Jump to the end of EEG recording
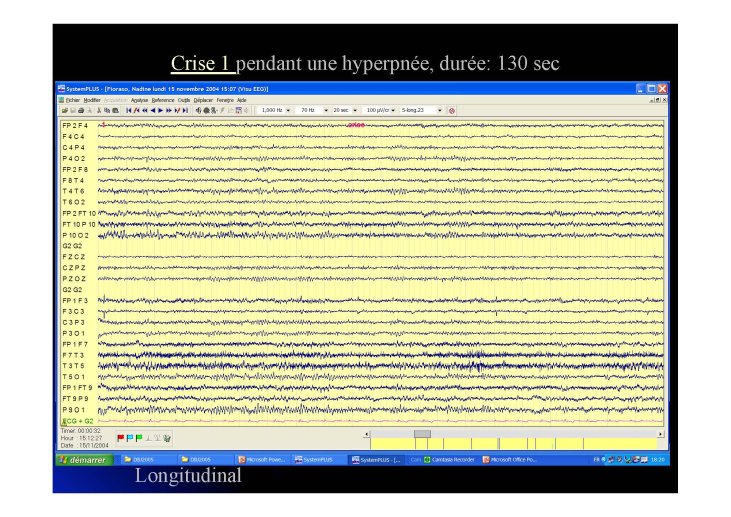The height and width of the screenshot is (517, 731). point(185,110)
